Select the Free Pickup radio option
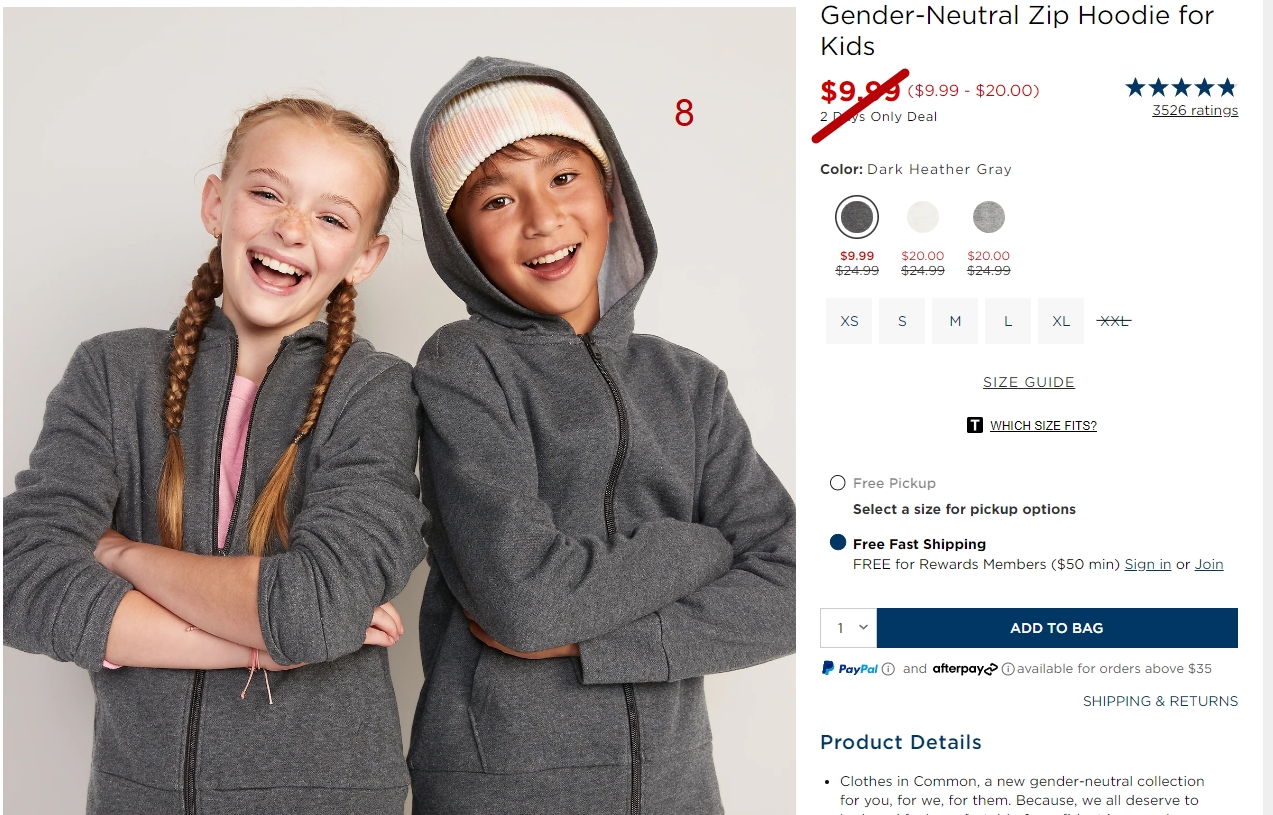 click(838, 483)
